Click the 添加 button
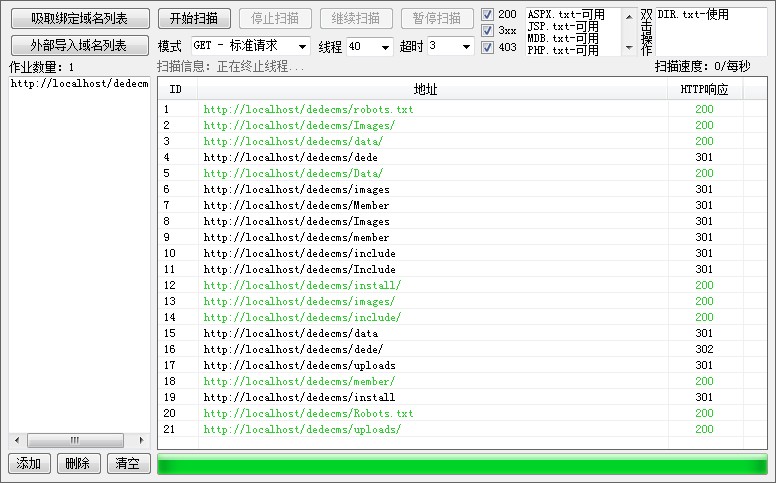 [29, 463]
